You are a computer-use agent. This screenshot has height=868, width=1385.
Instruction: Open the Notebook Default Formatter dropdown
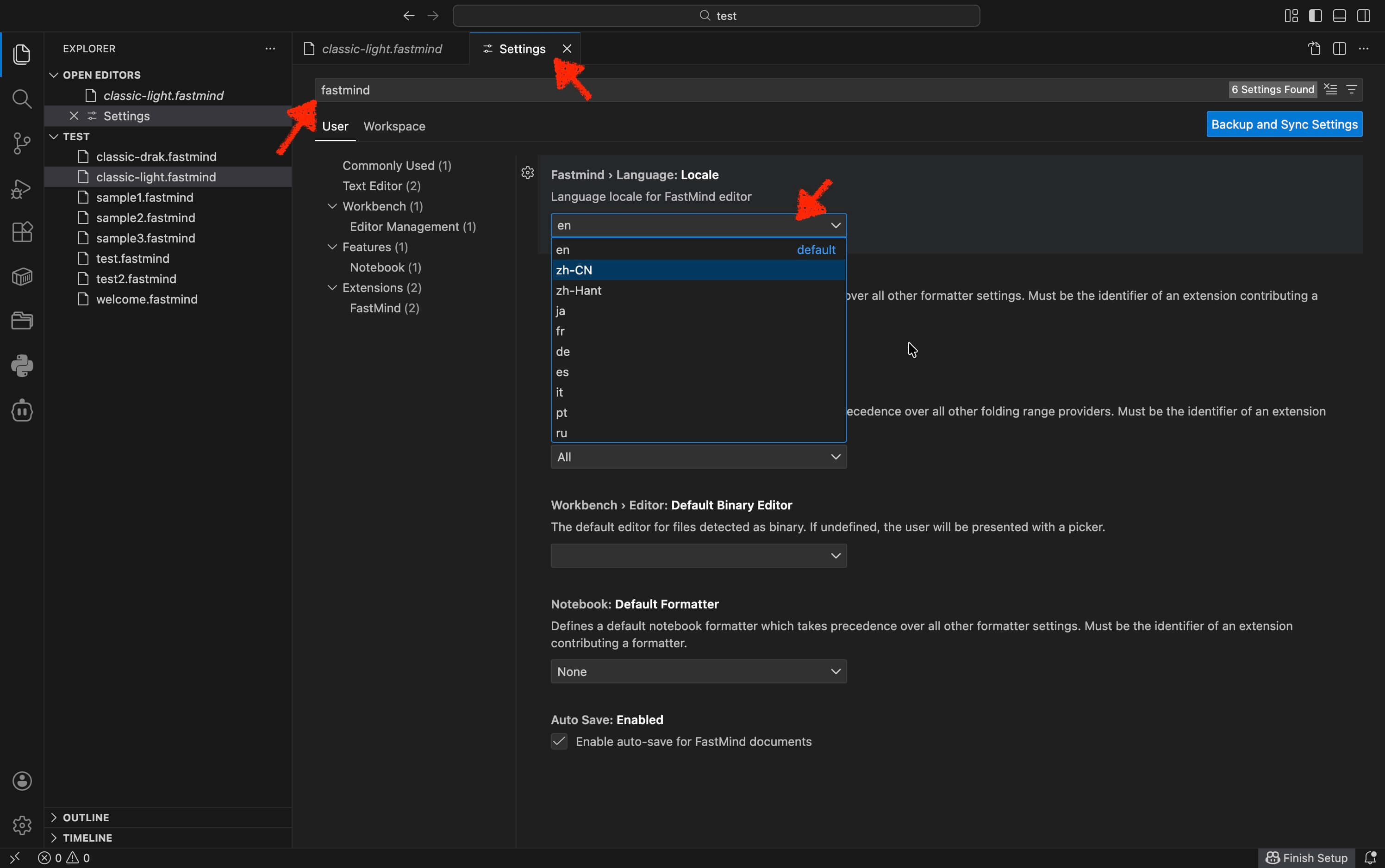coord(698,671)
